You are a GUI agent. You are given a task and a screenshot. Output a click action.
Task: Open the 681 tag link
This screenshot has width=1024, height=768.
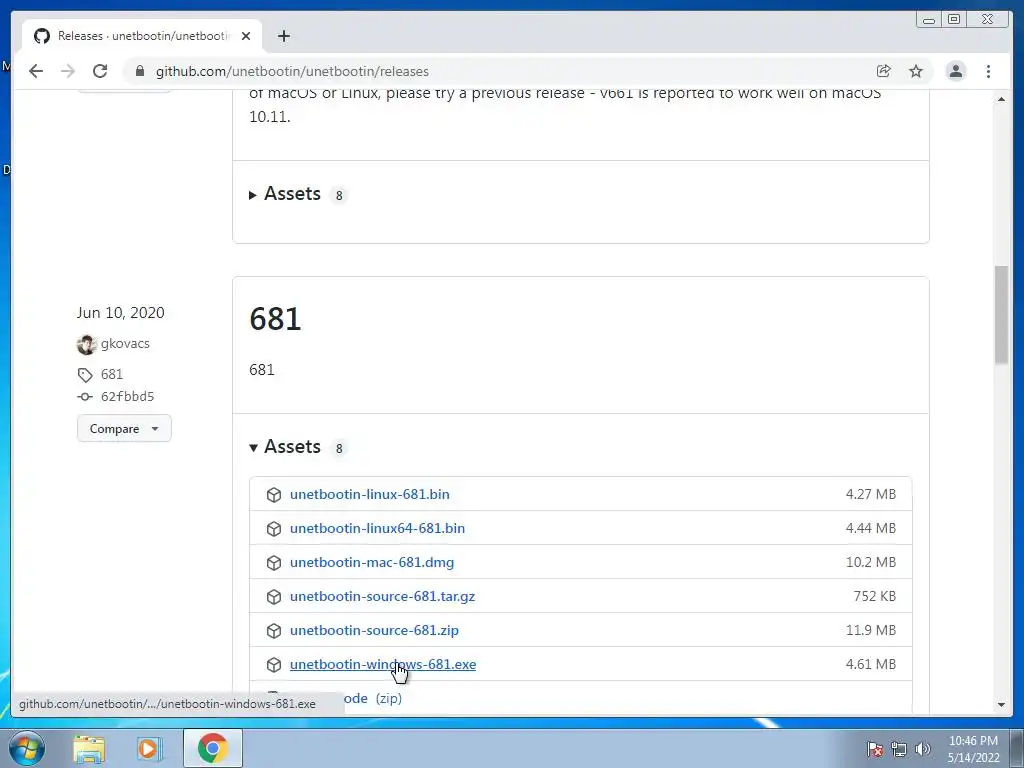tap(112, 374)
